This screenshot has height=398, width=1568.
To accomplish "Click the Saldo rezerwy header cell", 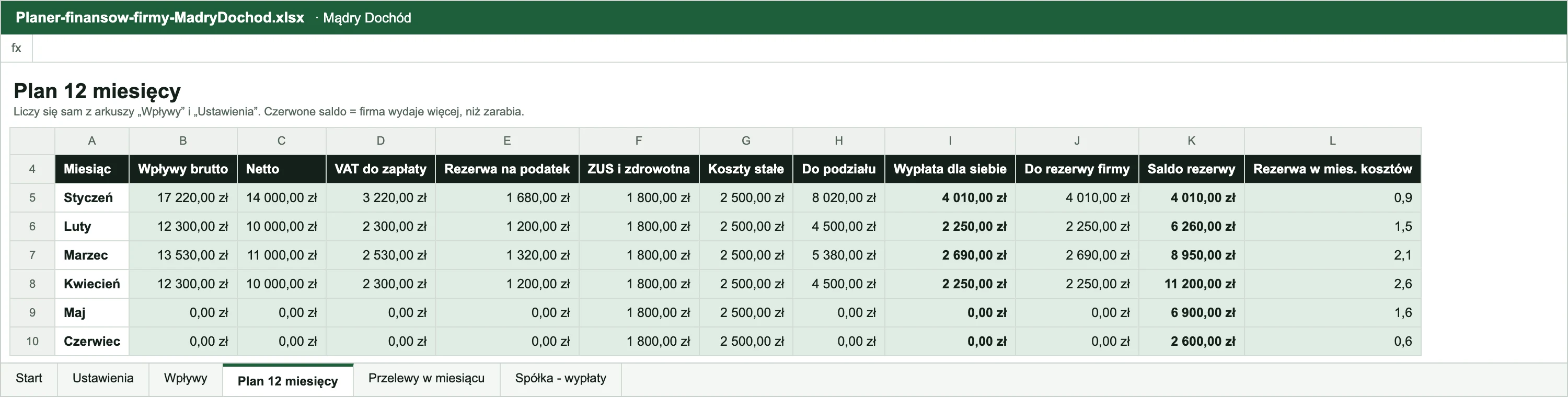I will point(1192,169).
